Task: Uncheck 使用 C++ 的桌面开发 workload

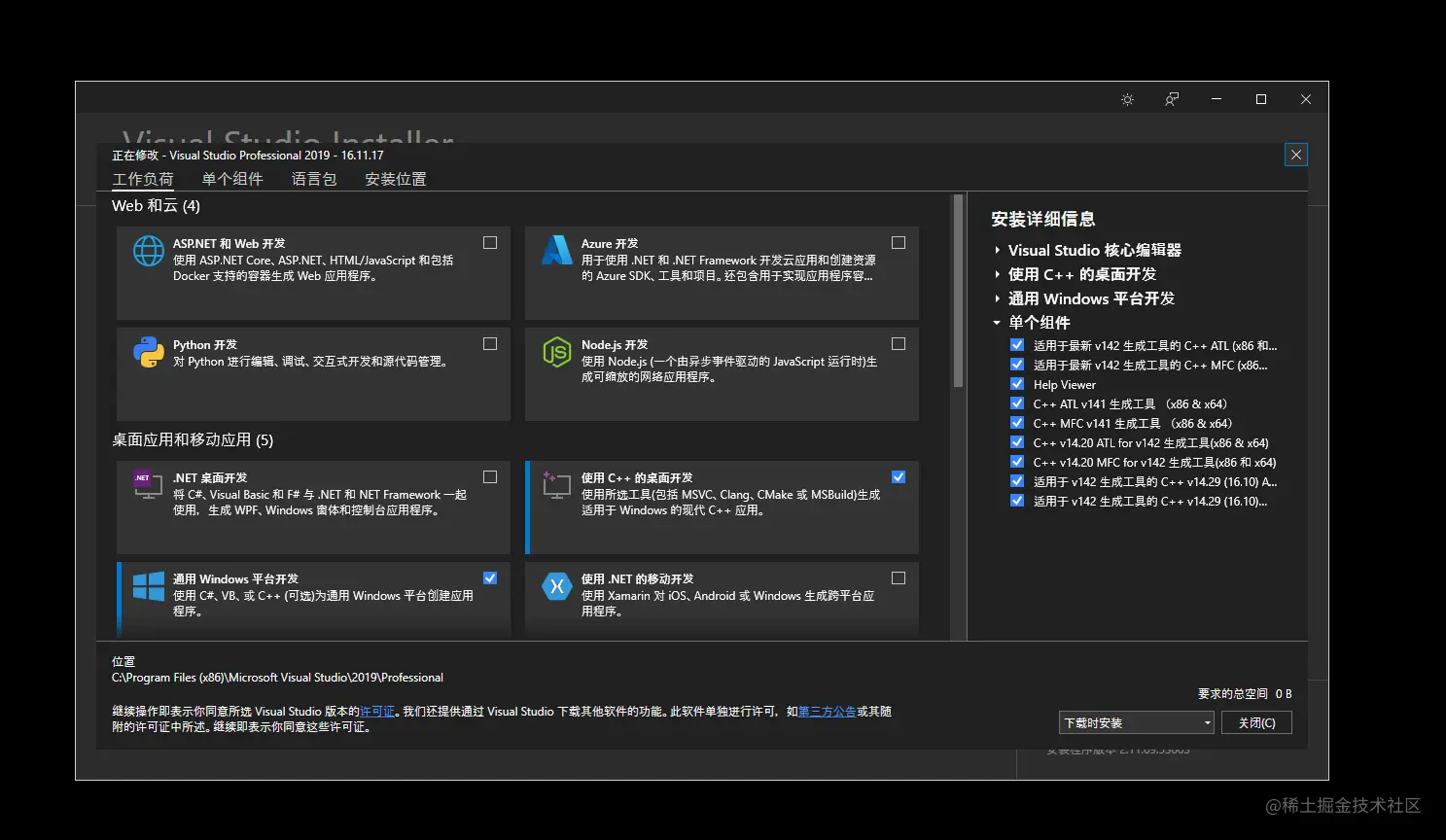Action: pos(899,477)
